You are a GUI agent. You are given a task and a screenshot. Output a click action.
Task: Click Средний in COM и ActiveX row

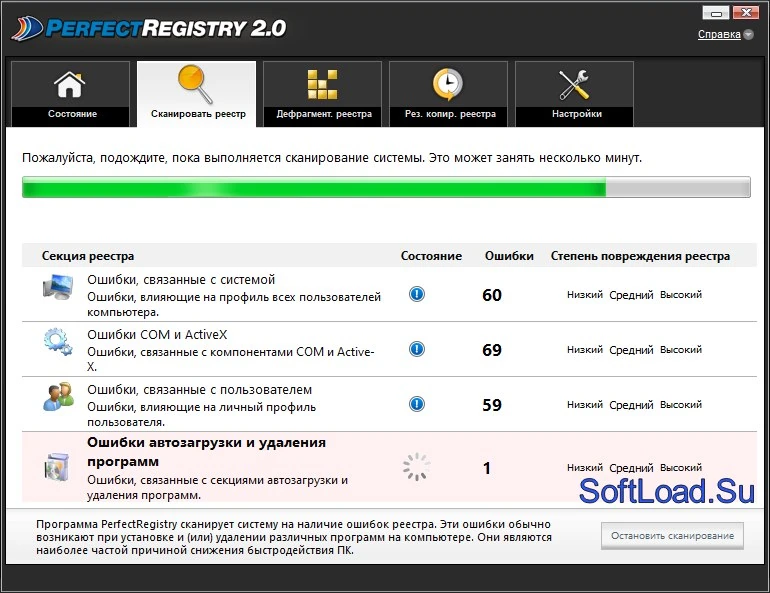(632, 350)
